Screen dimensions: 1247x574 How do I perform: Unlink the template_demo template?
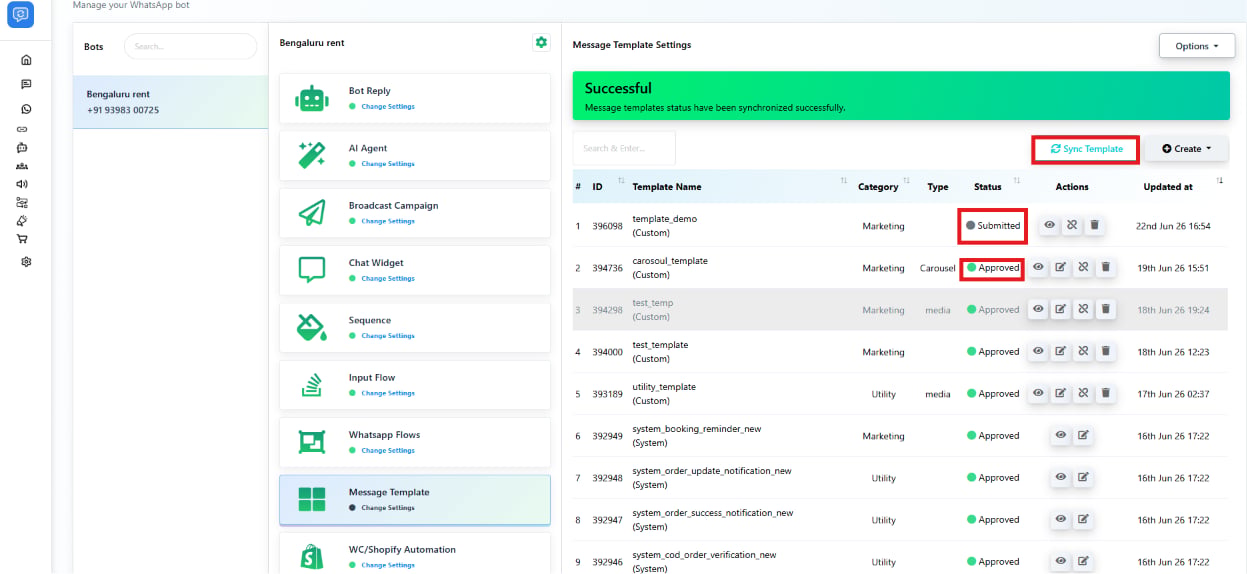[x=1071, y=226]
